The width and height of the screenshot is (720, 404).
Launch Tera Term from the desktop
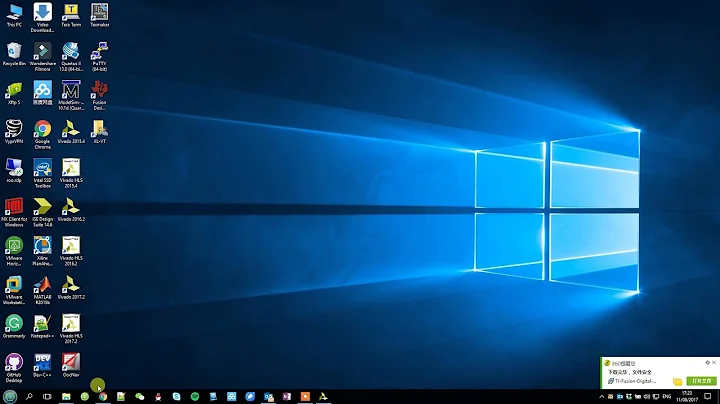[71, 16]
